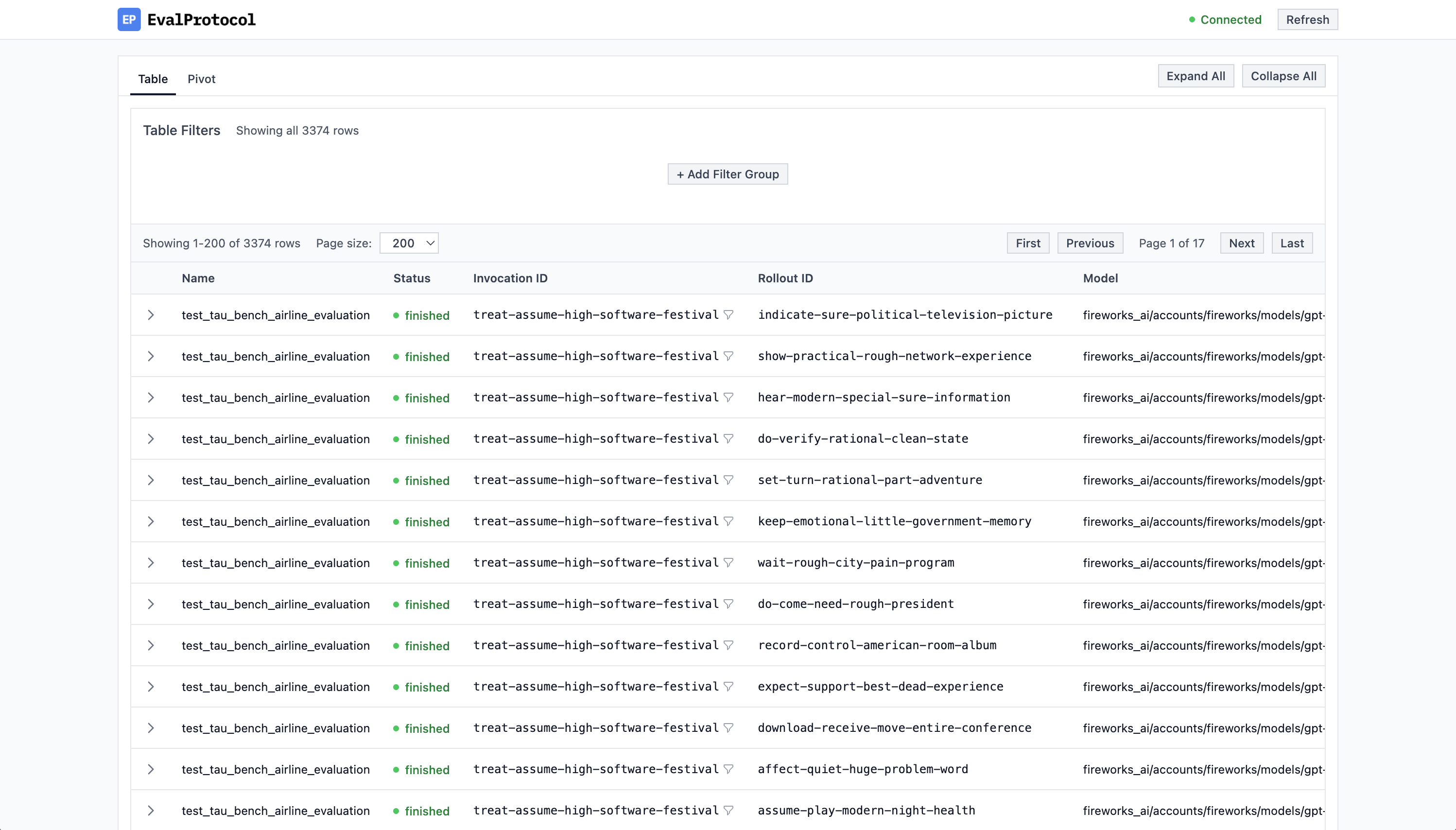The image size is (1456, 830).
Task: Click filter icon on affect-quiet-huge-problem-word row
Action: click(728, 769)
